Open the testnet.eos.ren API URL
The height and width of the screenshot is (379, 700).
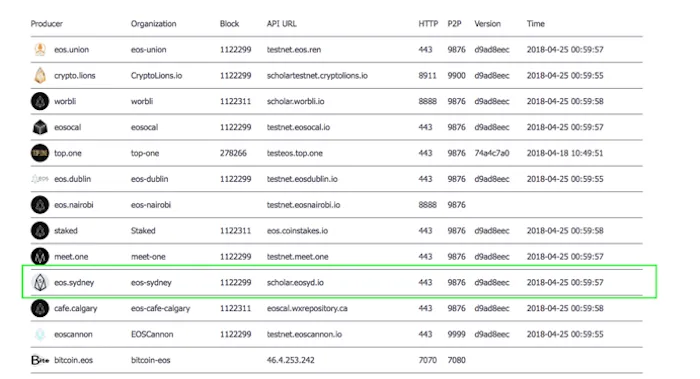294,50
